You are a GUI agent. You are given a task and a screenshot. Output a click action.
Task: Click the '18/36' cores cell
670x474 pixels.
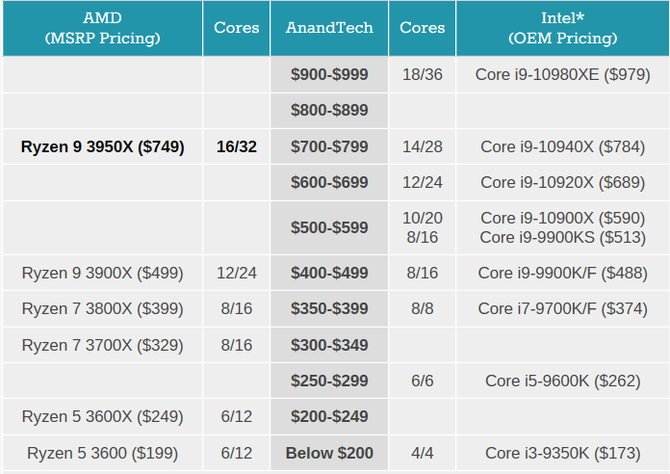click(x=422, y=74)
